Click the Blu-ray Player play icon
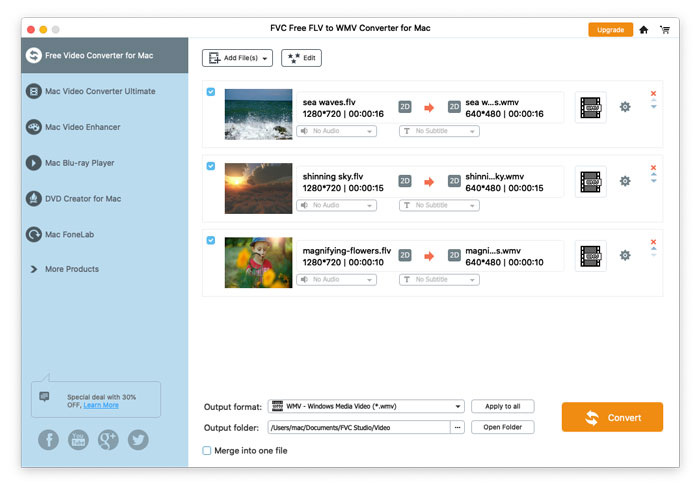700x491 pixels. [33, 163]
